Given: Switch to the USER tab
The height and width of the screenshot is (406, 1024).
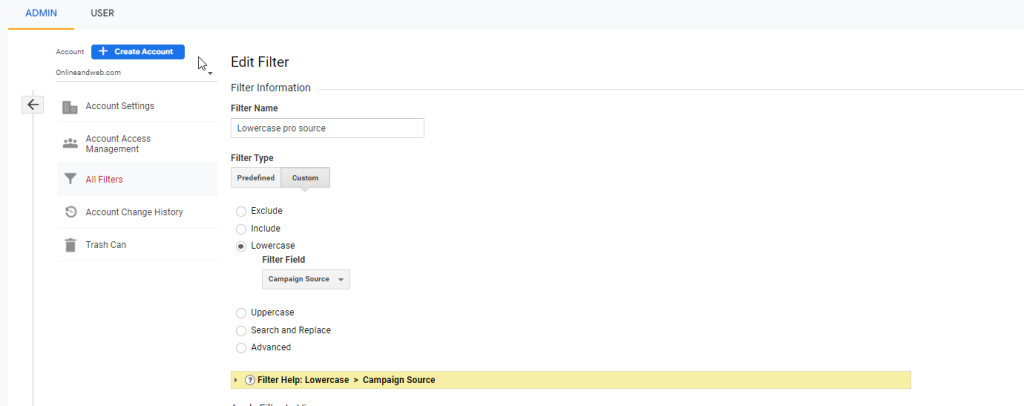Looking at the screenshot, I should pos(102,13).
